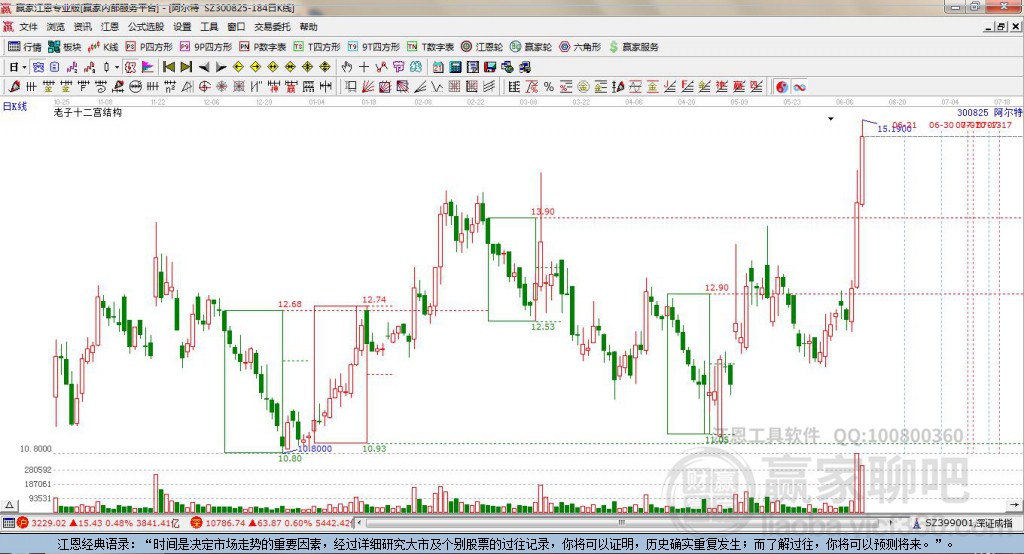Click the yin-yang taiji icon

pos(782,87)
